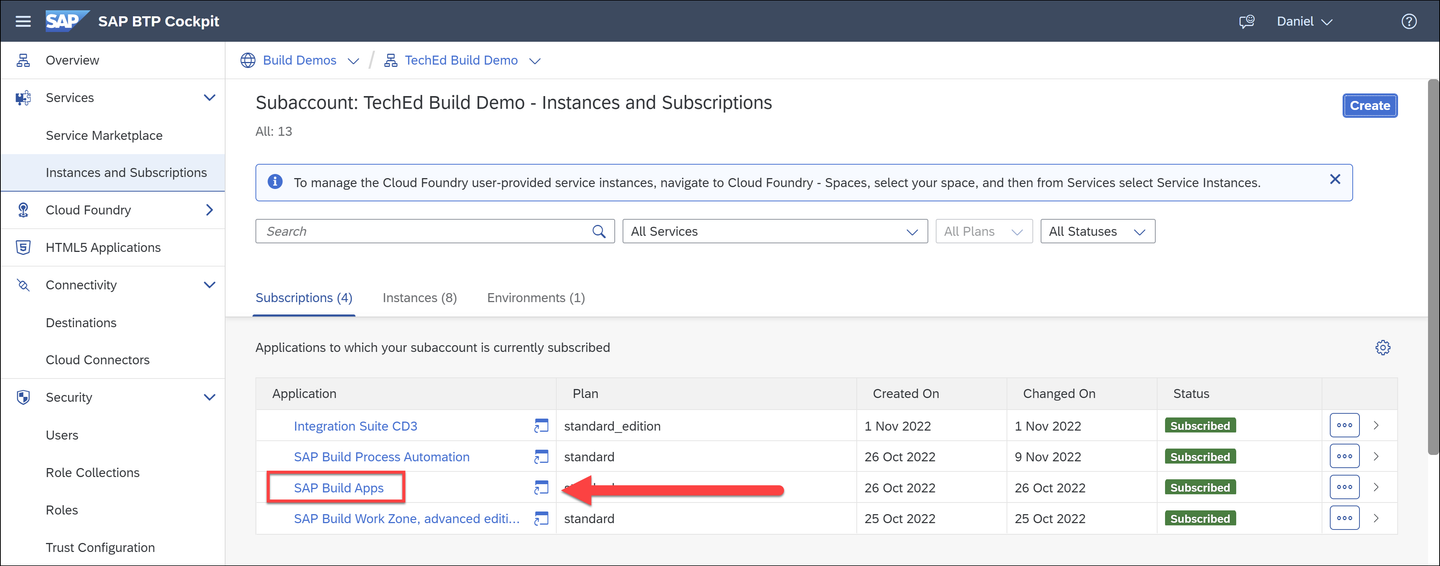The image size is (1440, 566).
Task: Click the subaccount icon beside TechEd Build Demo
Action: coord(391,60)
